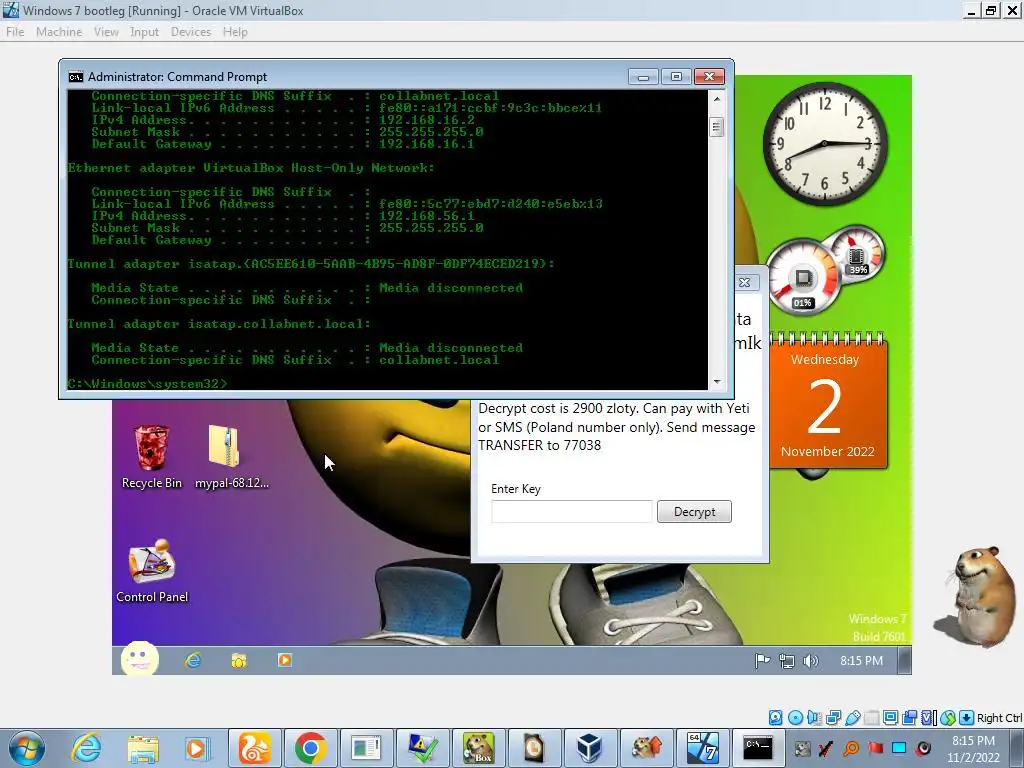Viewport: 1024px width, 768px height.
Task: Open the host Windows Start orb
Action: (x=25, y=748)
